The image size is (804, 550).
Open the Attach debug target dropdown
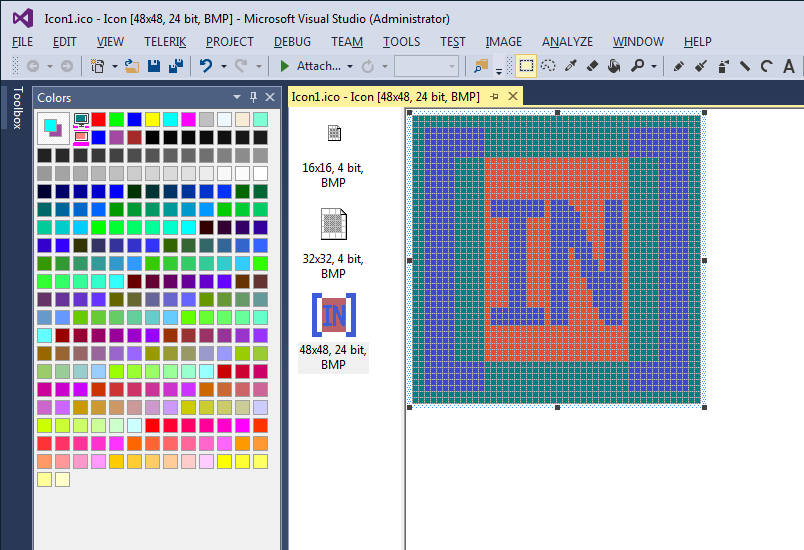click(350, 66)
